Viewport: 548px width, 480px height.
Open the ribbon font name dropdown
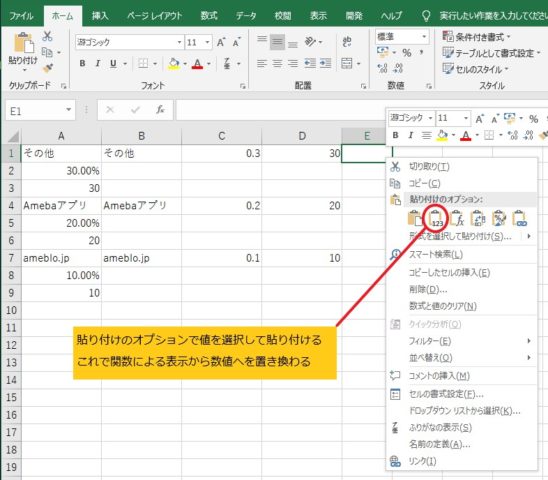pos(179,42)
